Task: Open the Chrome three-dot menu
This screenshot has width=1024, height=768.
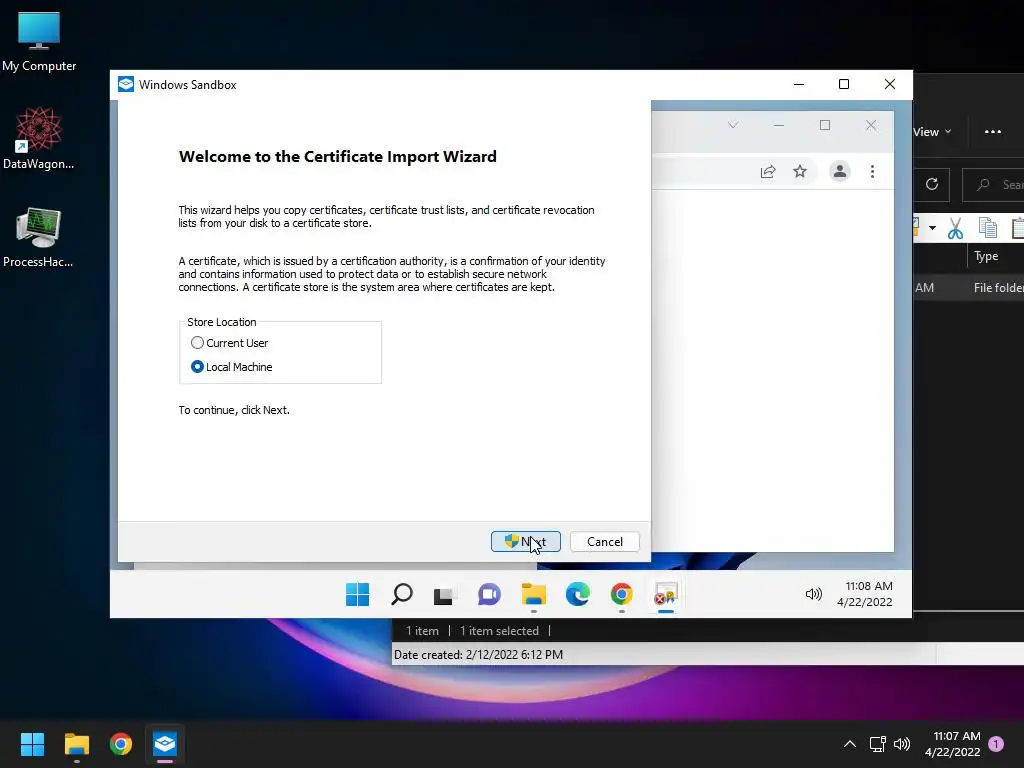Action: pyautogui.click(x=872, y=172)
